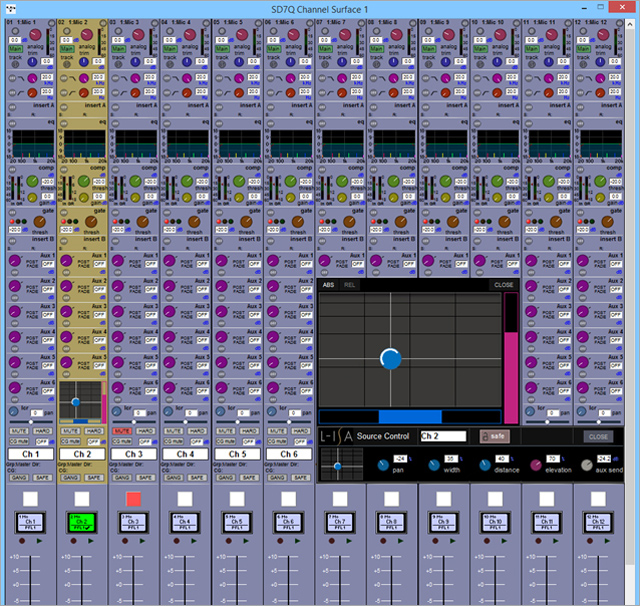Adjust the L-ISA distance knob
The image size is (640, 606).
pos(484,465)
